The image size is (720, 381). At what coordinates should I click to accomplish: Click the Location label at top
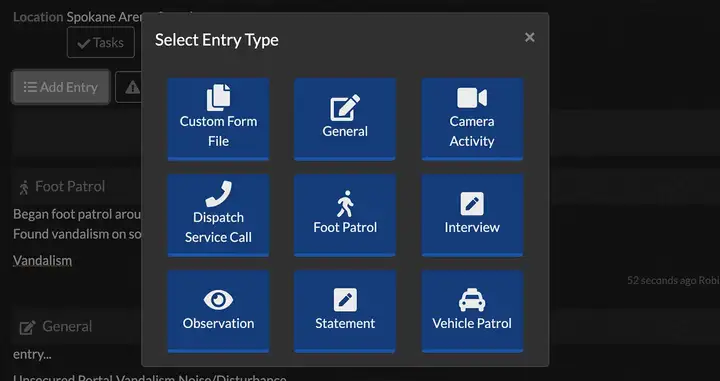click(x=38, y=17)
